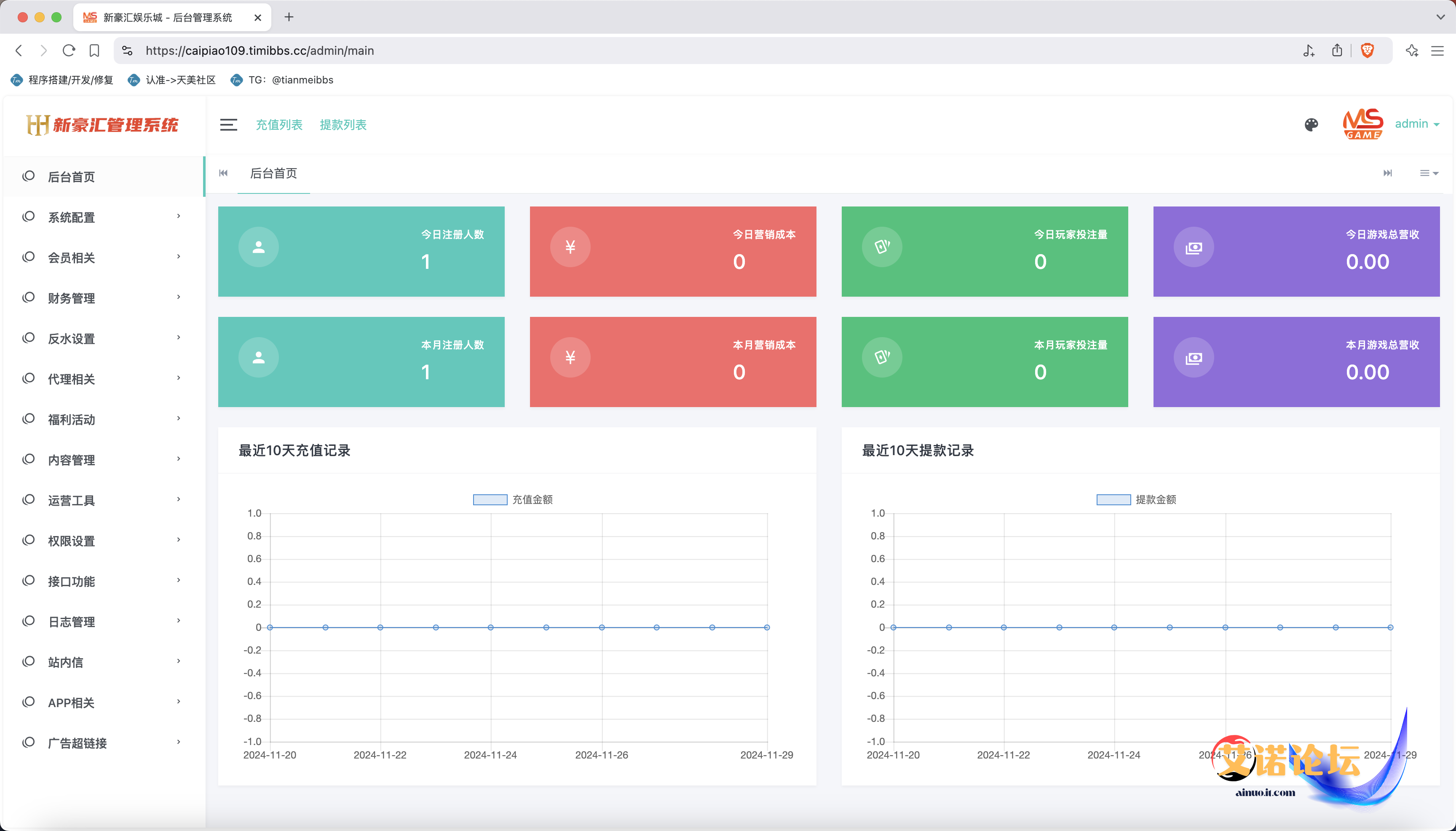Open 充值列表 link in header
This screenshot has width=1456, height=831.
pyautogui.click(x=279, y=124)
